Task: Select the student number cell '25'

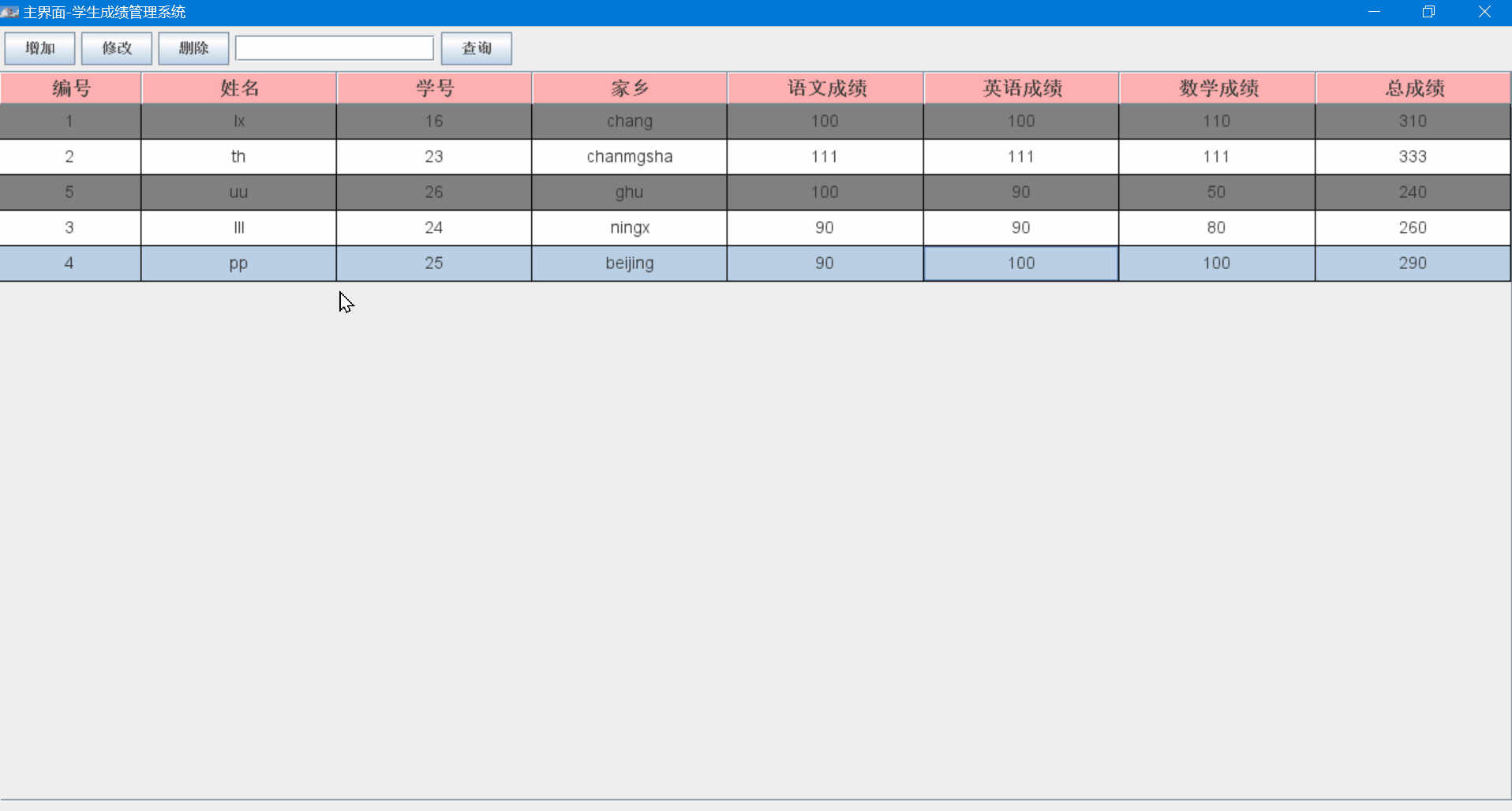Action: pos(434,263)
